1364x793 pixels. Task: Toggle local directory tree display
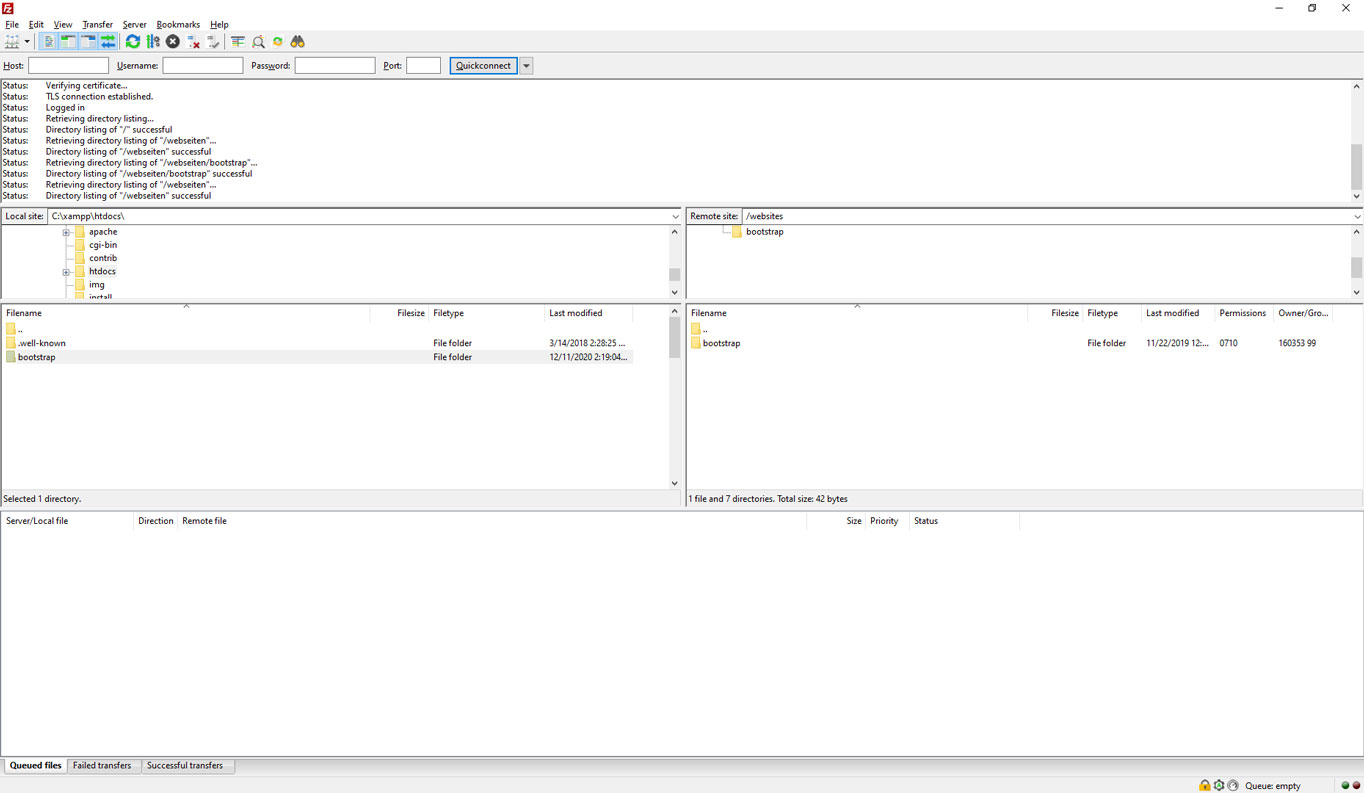68,42
